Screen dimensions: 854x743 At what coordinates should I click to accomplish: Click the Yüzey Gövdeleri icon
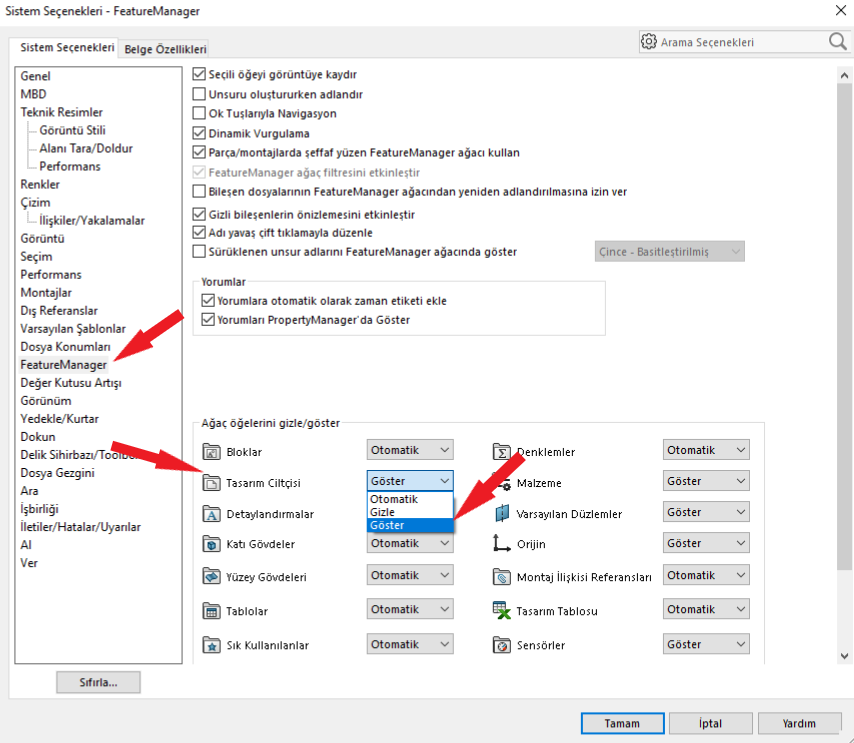coord(210,577)
